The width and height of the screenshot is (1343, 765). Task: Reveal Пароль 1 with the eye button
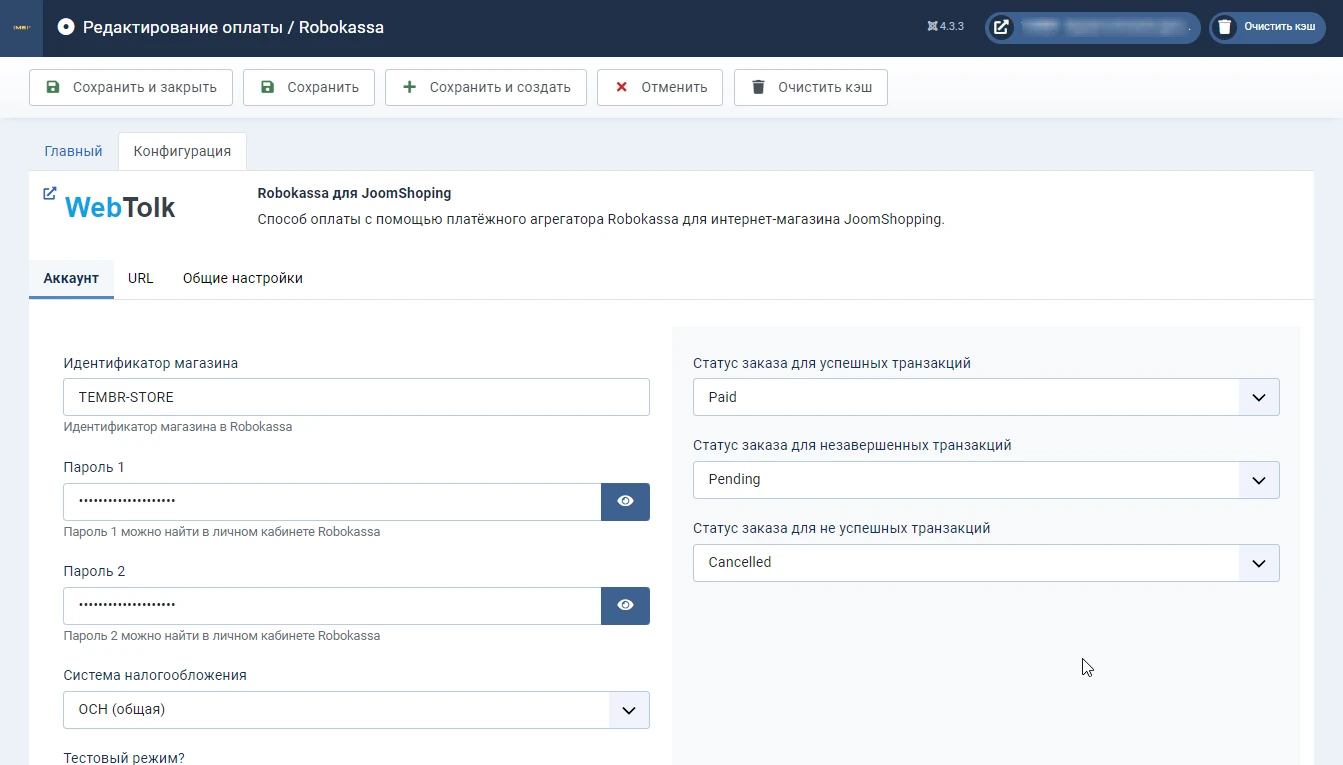click(625, 502)
